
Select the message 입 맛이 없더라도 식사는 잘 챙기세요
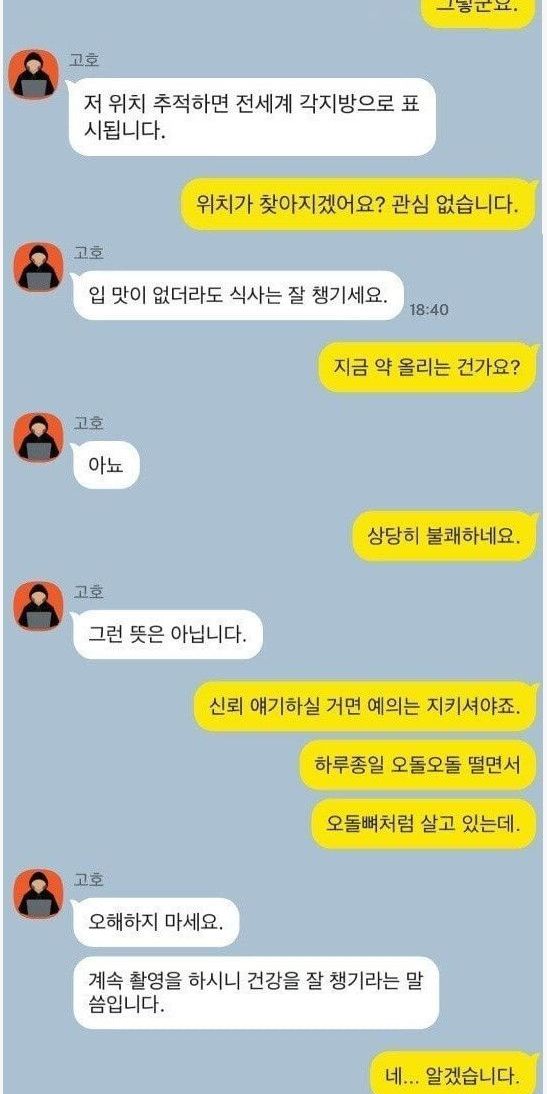click(x=239, y=296)
